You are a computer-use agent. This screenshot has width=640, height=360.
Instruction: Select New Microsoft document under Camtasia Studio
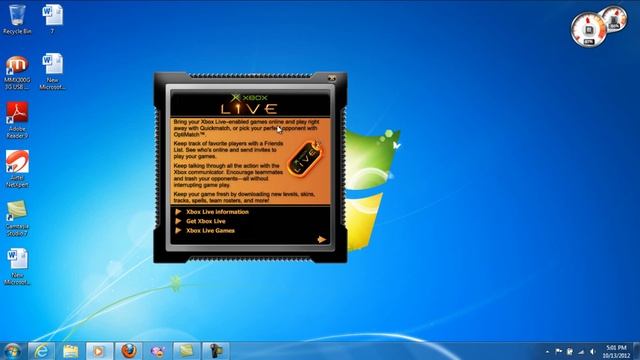point(17,267)
